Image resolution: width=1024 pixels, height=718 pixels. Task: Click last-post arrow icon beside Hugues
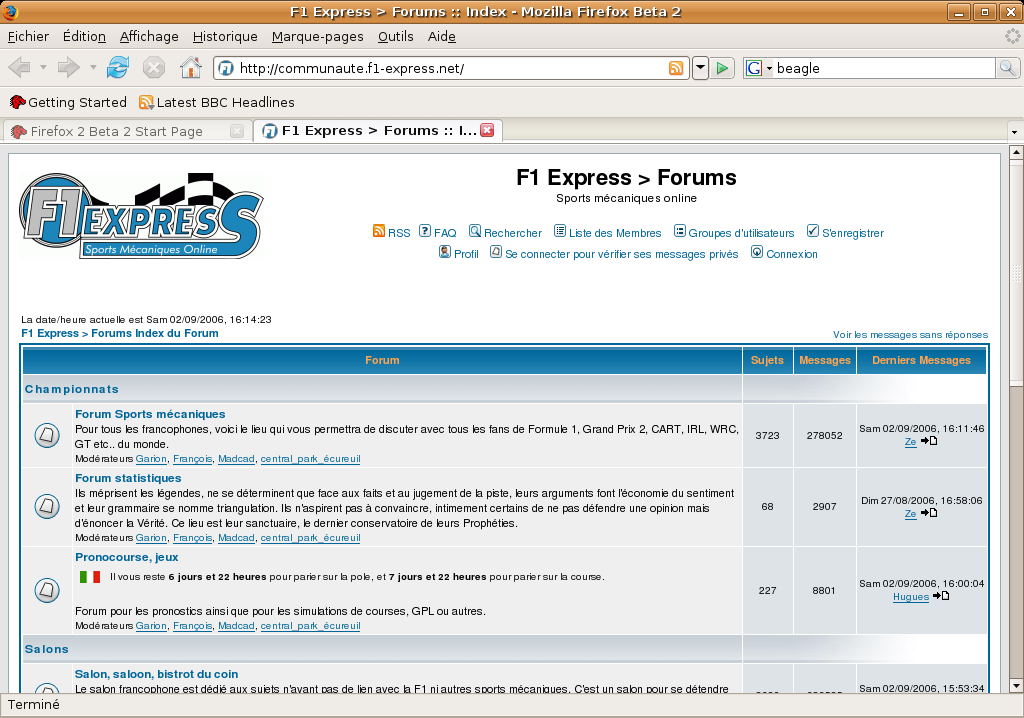[x=941, y=596]
